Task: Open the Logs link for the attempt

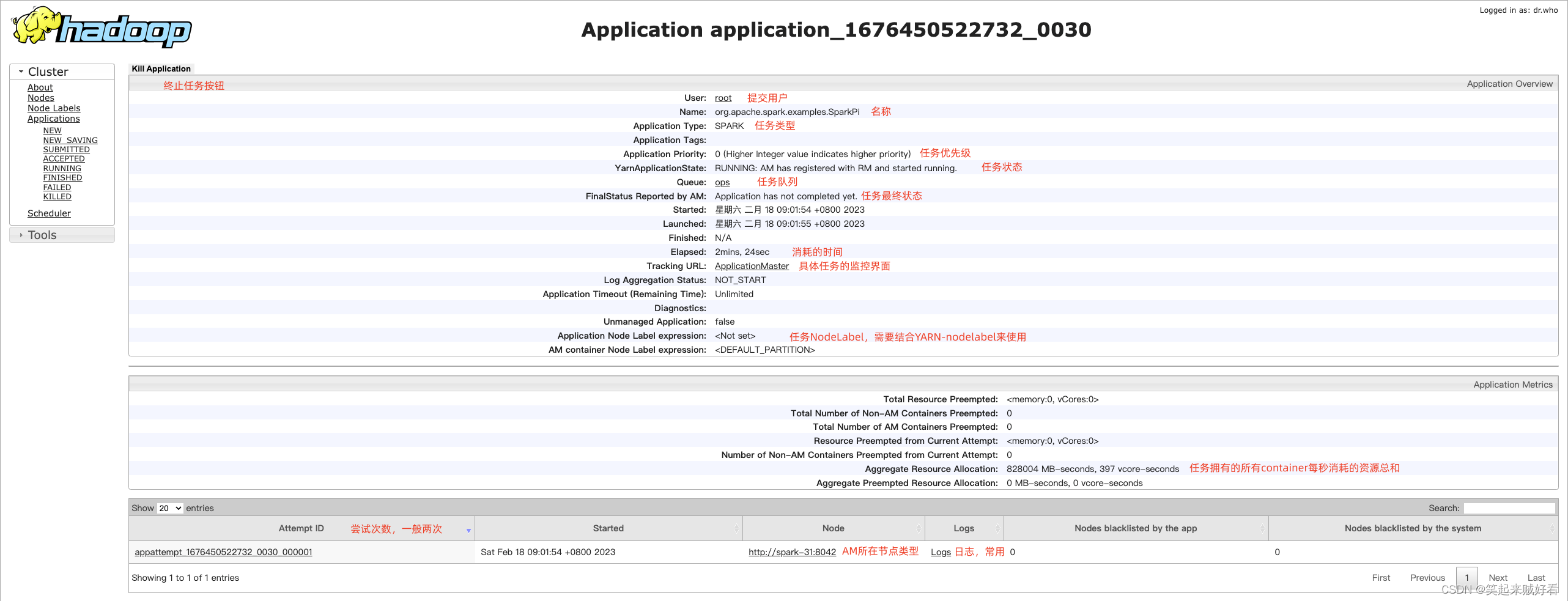Action: point(941,552)
